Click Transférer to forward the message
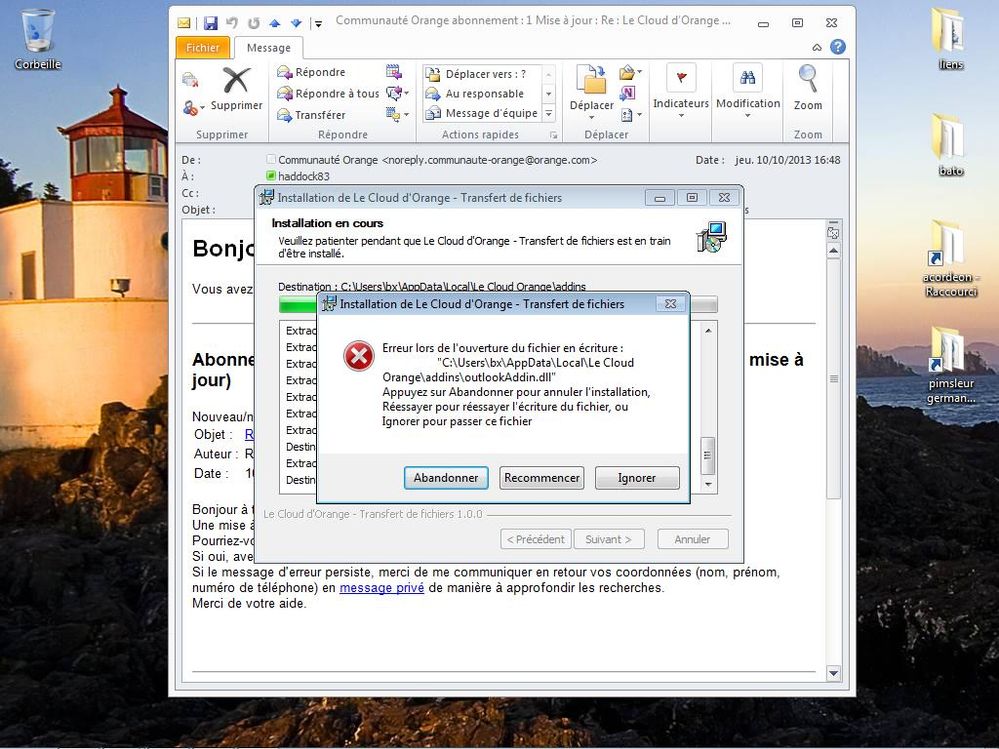 311,115
